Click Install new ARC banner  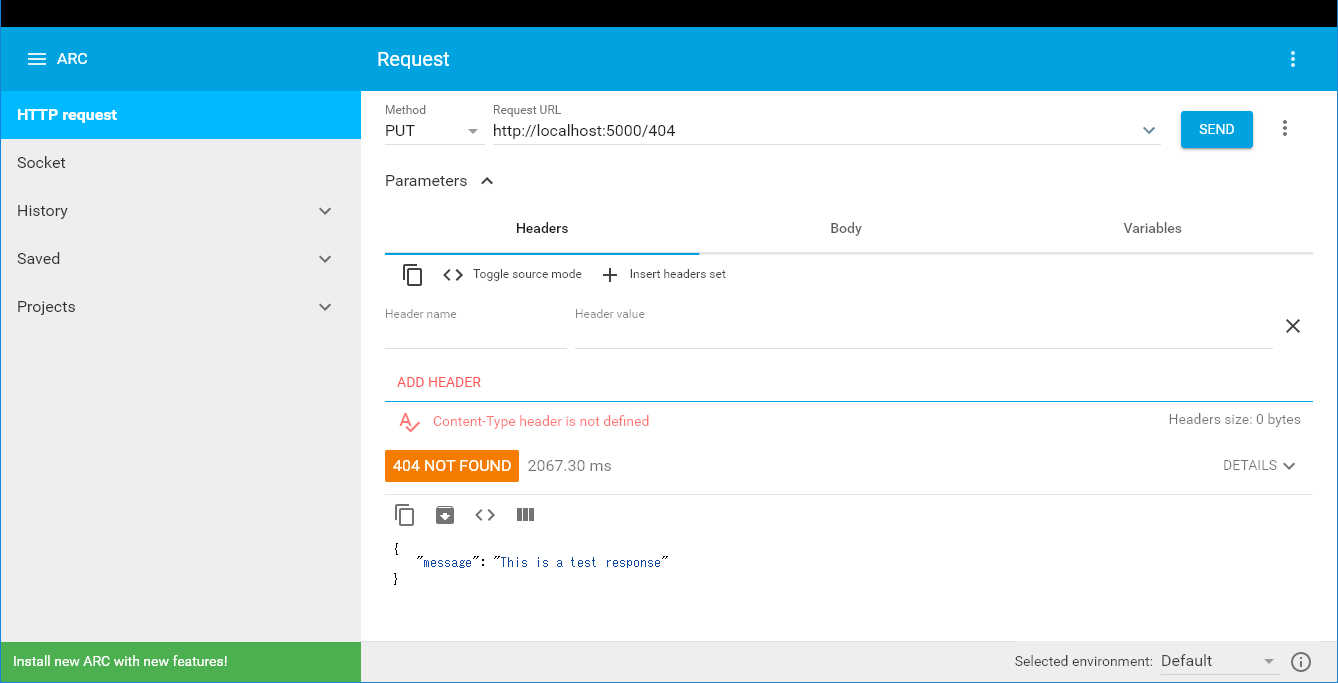point(180,662)
